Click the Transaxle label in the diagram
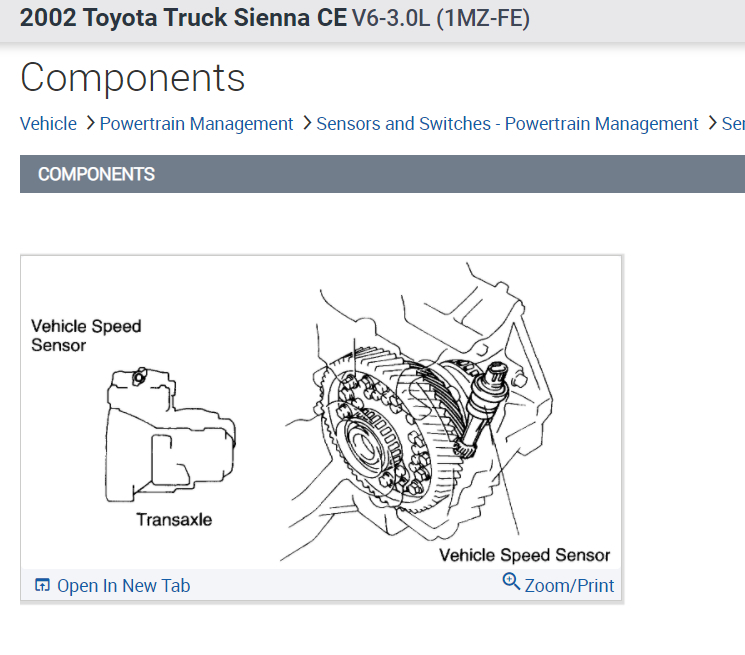 tap(174, 520)
